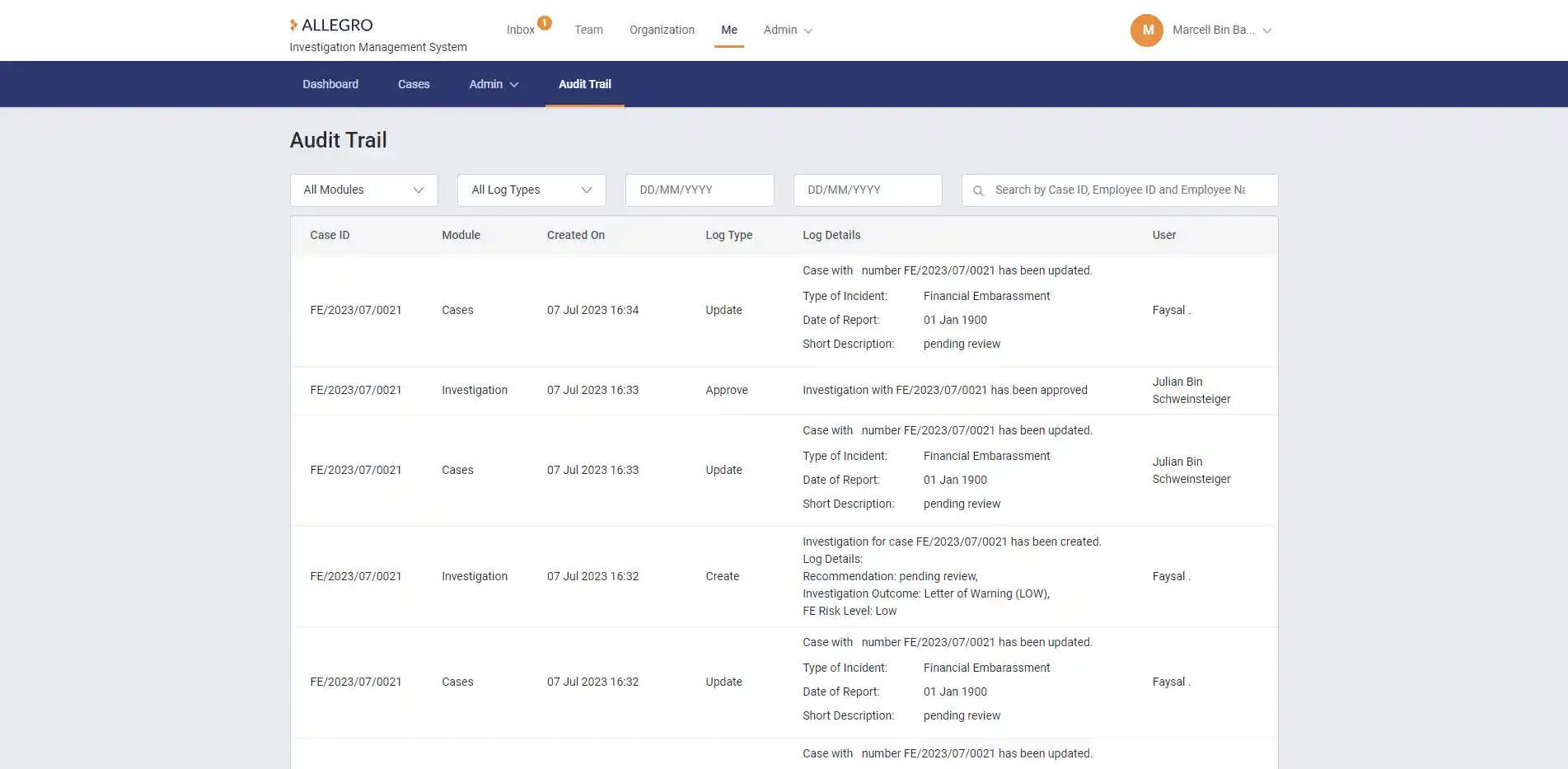This screenshot has width=1568, height=769.
Task: Click Investigation Management System subtitle
Action: (378, 47)
